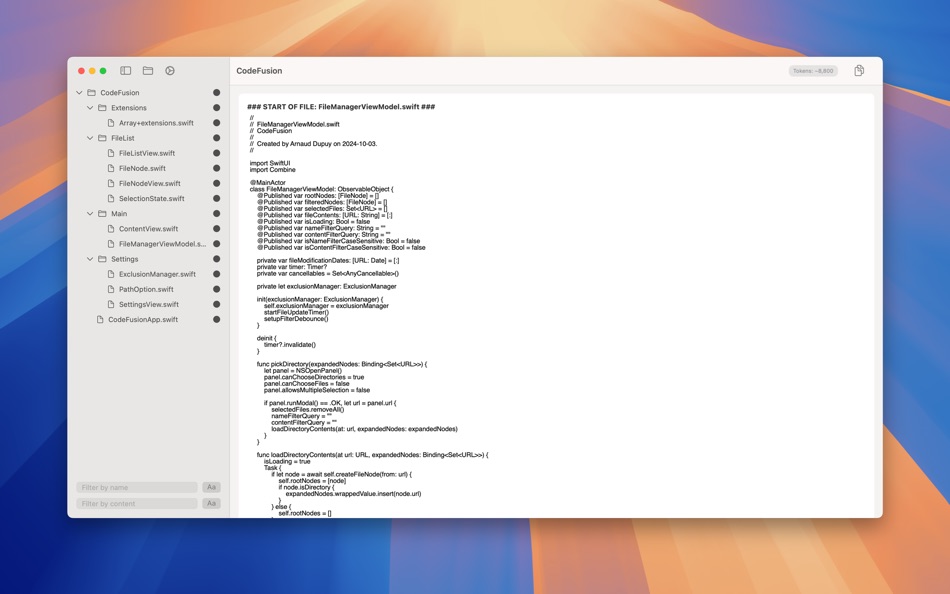
Task: Click the file icon of ExclusionManager.swift
Action: 111,275
